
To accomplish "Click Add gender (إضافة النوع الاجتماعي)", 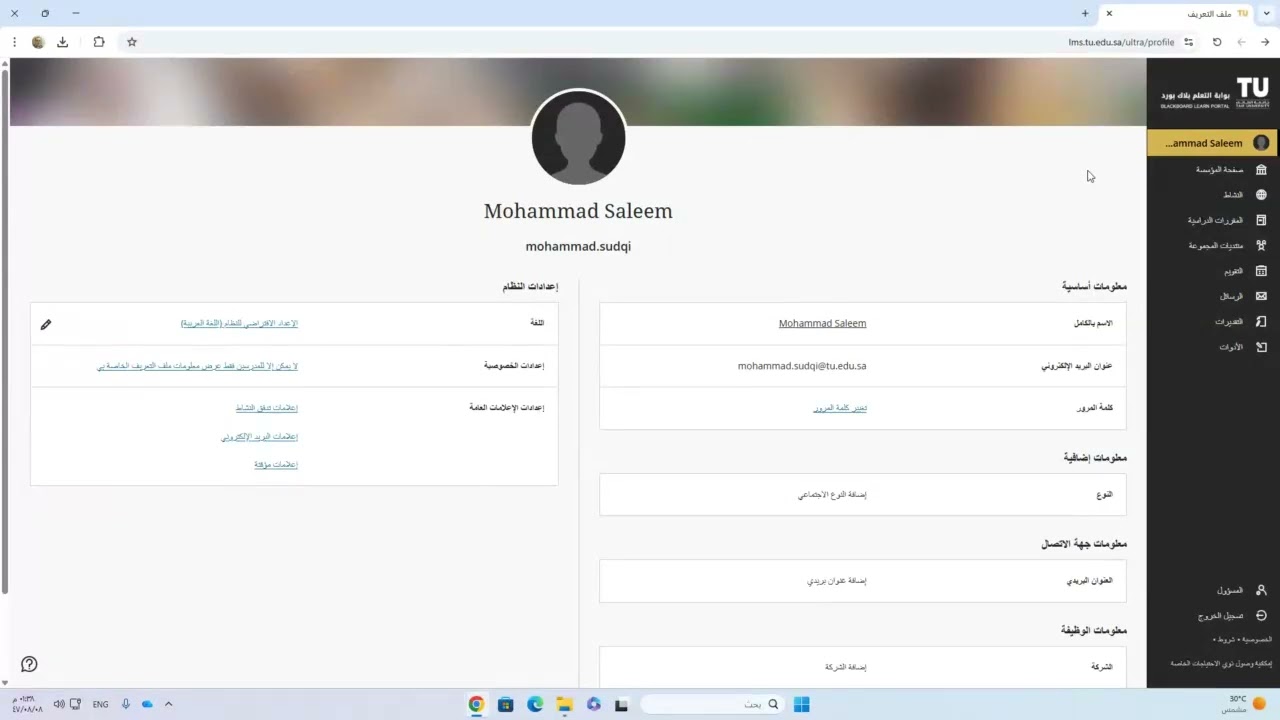I will tap(832, 495).
